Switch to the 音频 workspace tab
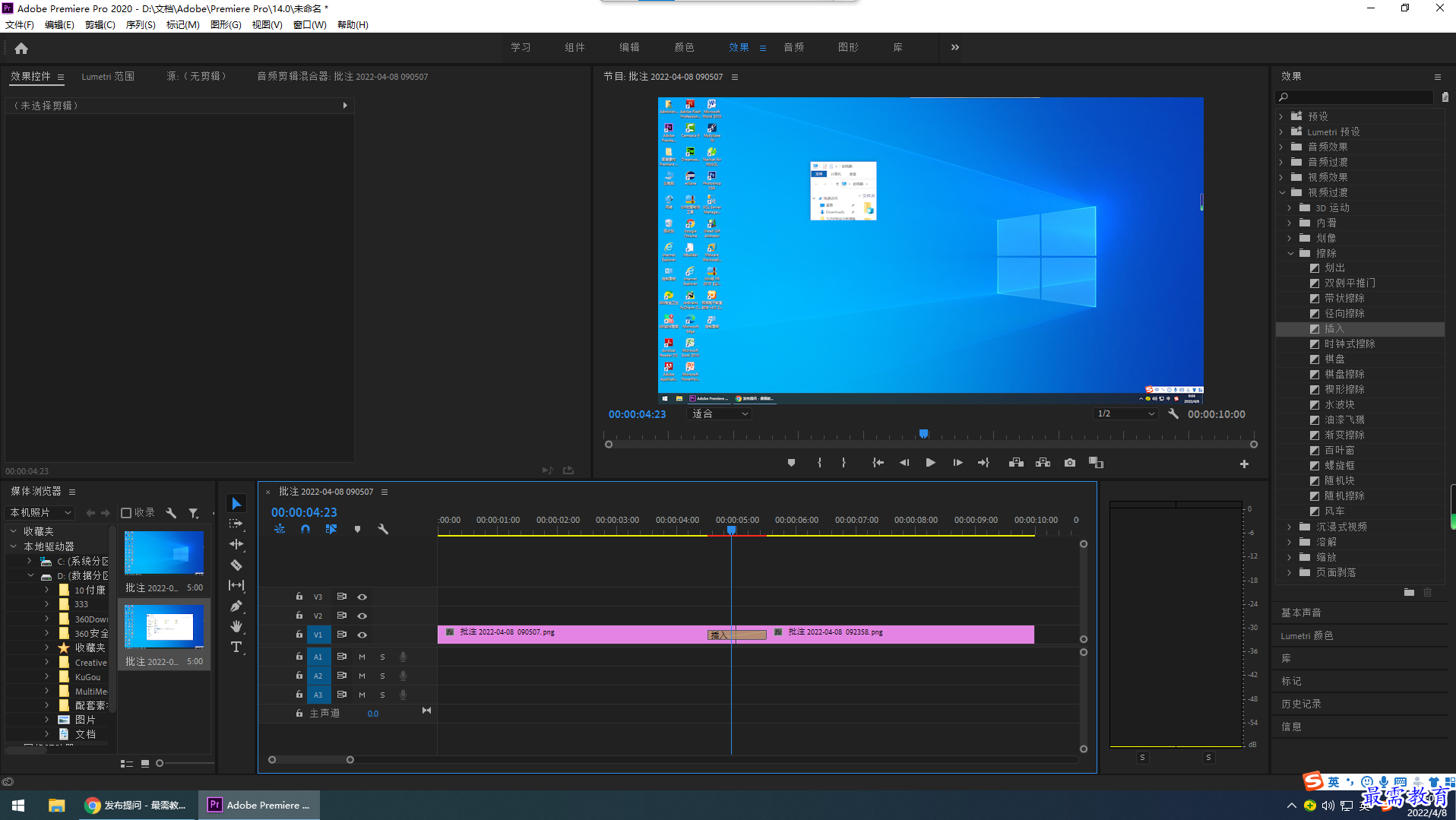Image resolution: width=1456 pixels, height=820 pixels. [794, 47]
